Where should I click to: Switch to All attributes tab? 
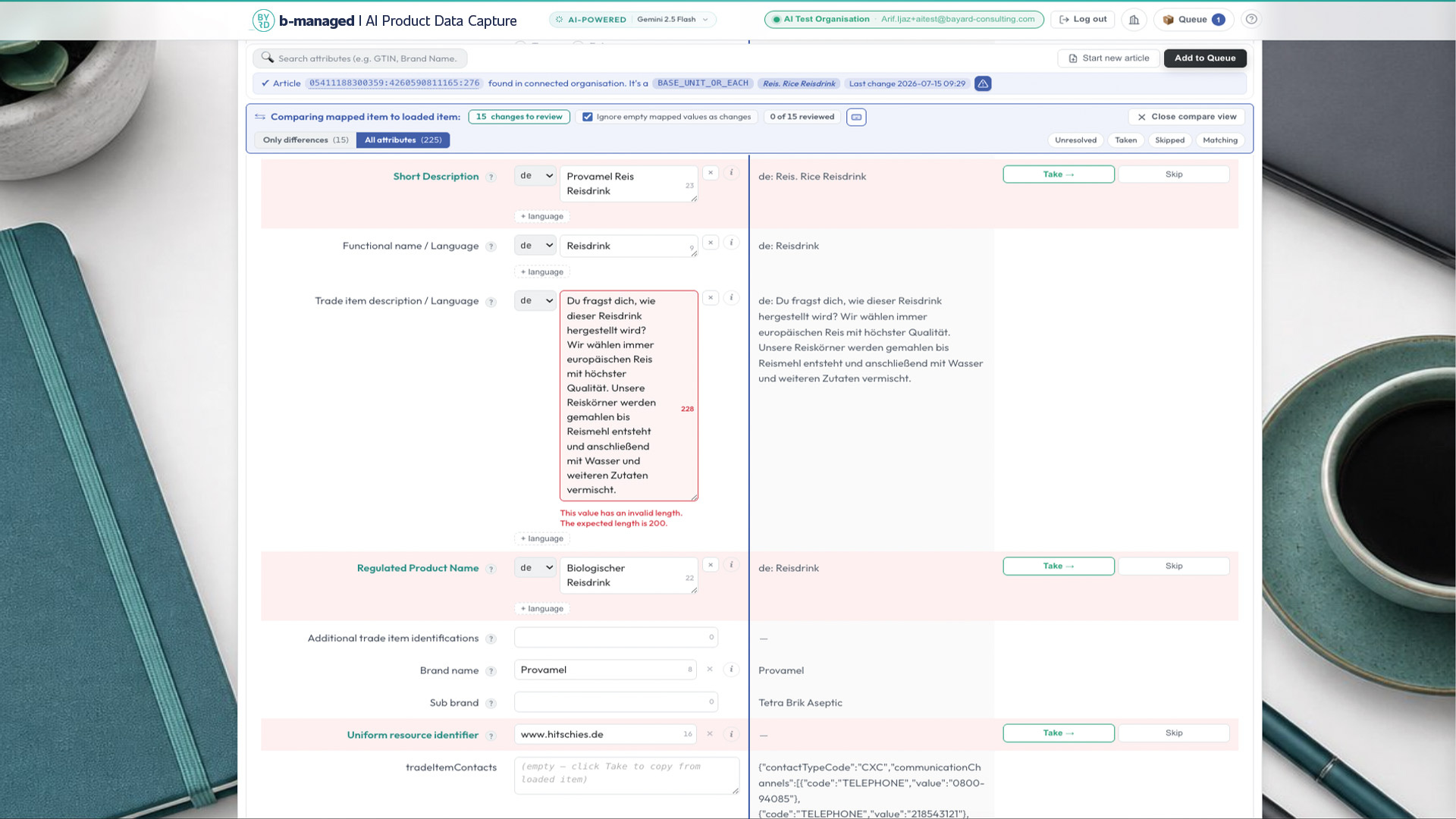pos(403,140)
